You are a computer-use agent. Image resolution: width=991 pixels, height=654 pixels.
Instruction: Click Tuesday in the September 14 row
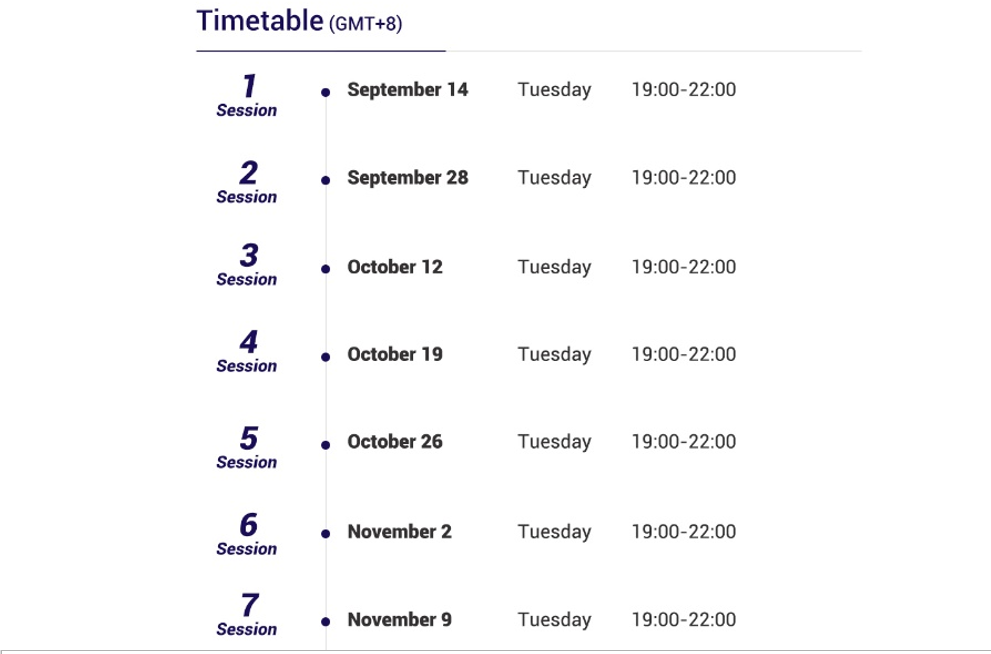pos(554,89)
